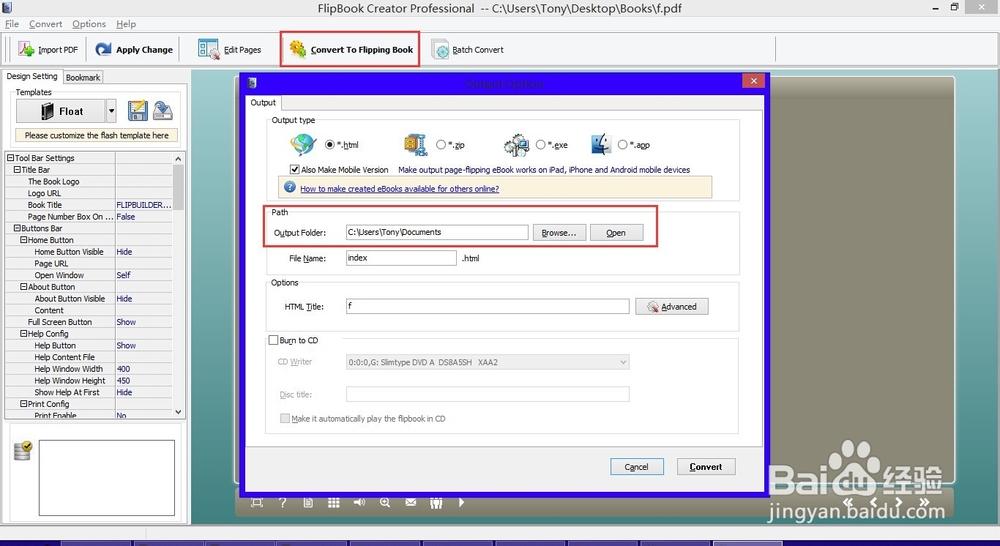Screen dimensions: 1000x546
Task: Click the database icon in the lower-left panel
Action: click(x=23, y=450)
